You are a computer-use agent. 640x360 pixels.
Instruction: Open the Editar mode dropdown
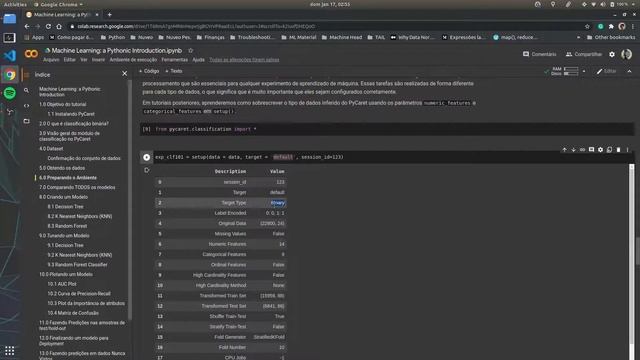click(606, 71)
